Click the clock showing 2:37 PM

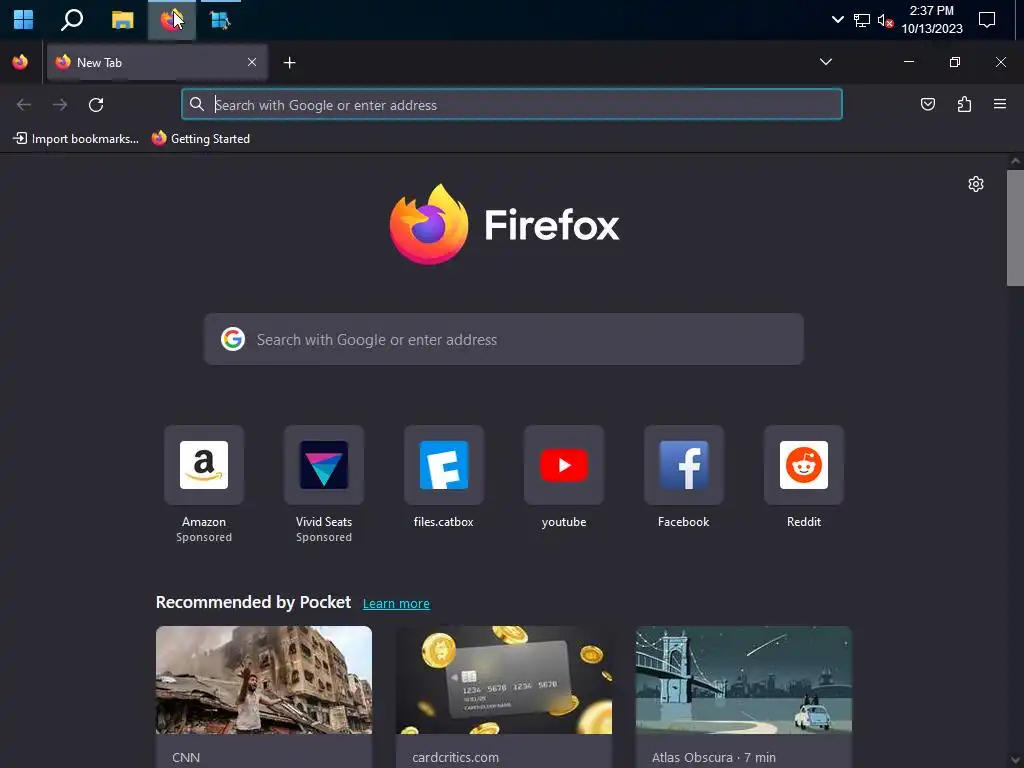[x=932, y=20]
